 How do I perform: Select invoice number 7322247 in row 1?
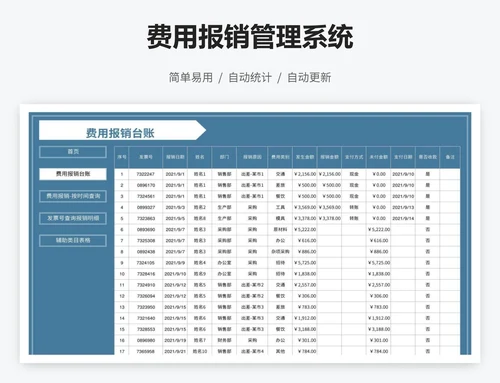pos(146,174)
